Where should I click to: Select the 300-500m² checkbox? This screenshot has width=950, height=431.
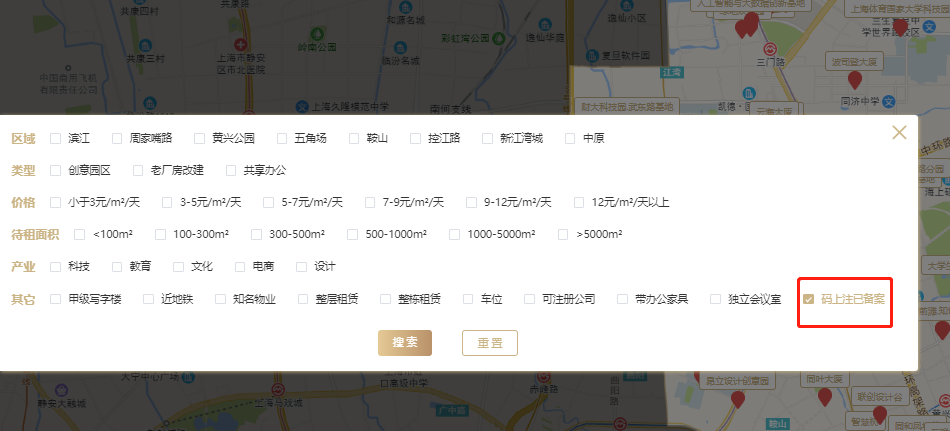256,235
